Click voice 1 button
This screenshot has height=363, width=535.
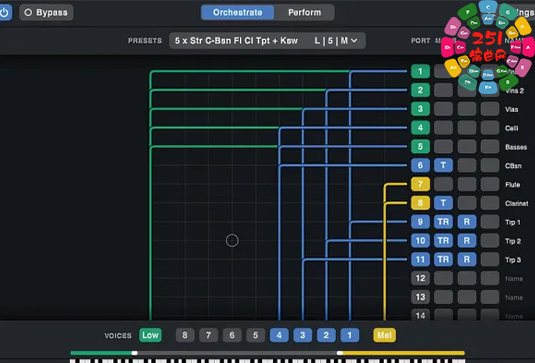click(x=350, y=335)
